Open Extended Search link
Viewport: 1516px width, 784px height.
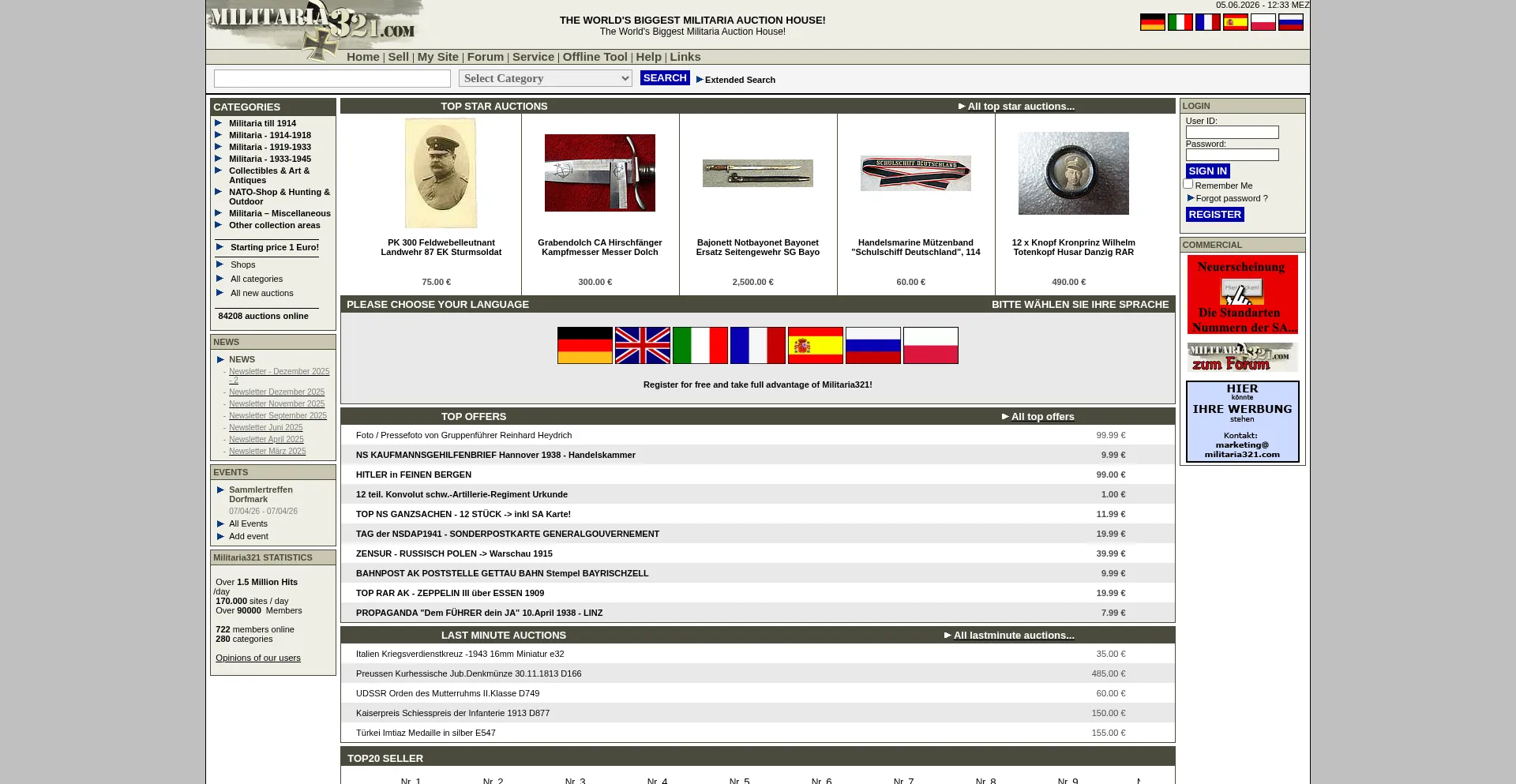coord(740,80)
